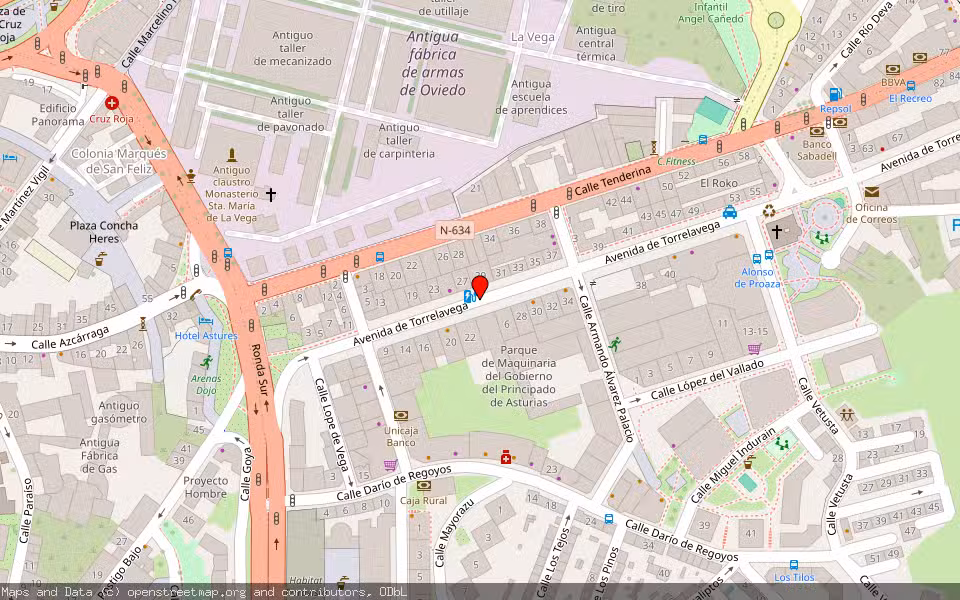Click the recycling icon
This screenshot has width=960, height=600.
coord(769,211)
